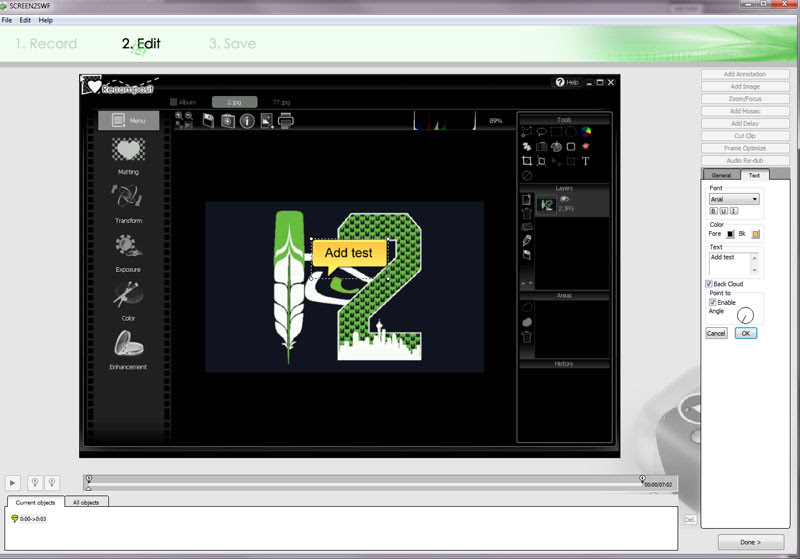Click the delete area trash icon in Areas
Image resolution: width=800 pixels, height=559 pixels.
[x=527, y=337]
